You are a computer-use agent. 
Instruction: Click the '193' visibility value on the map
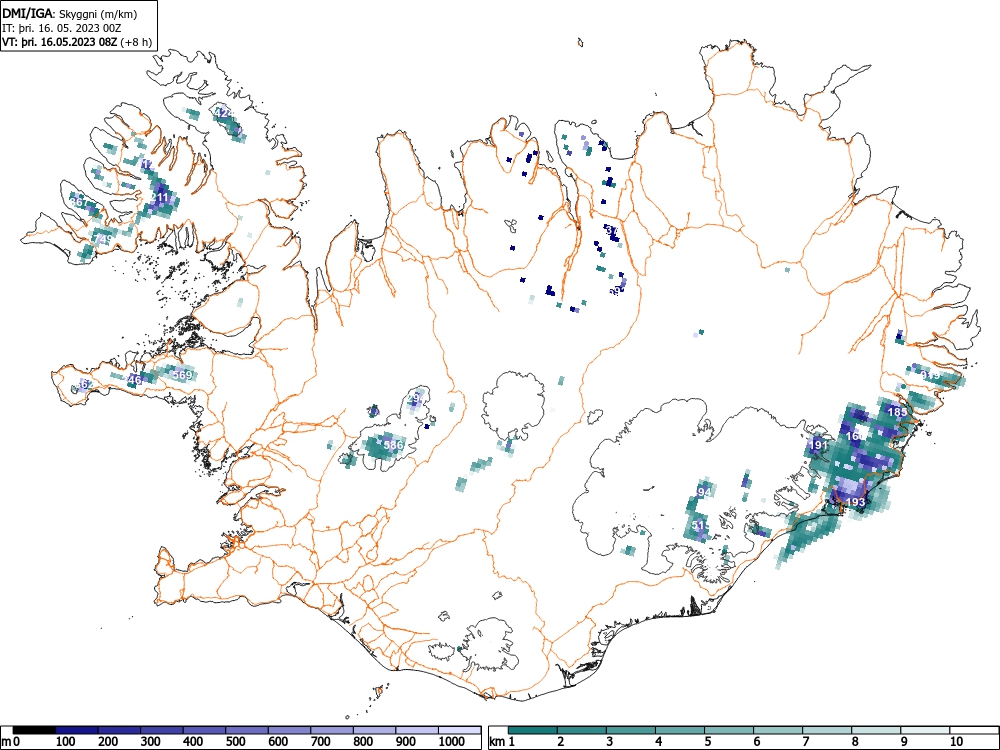855,503
